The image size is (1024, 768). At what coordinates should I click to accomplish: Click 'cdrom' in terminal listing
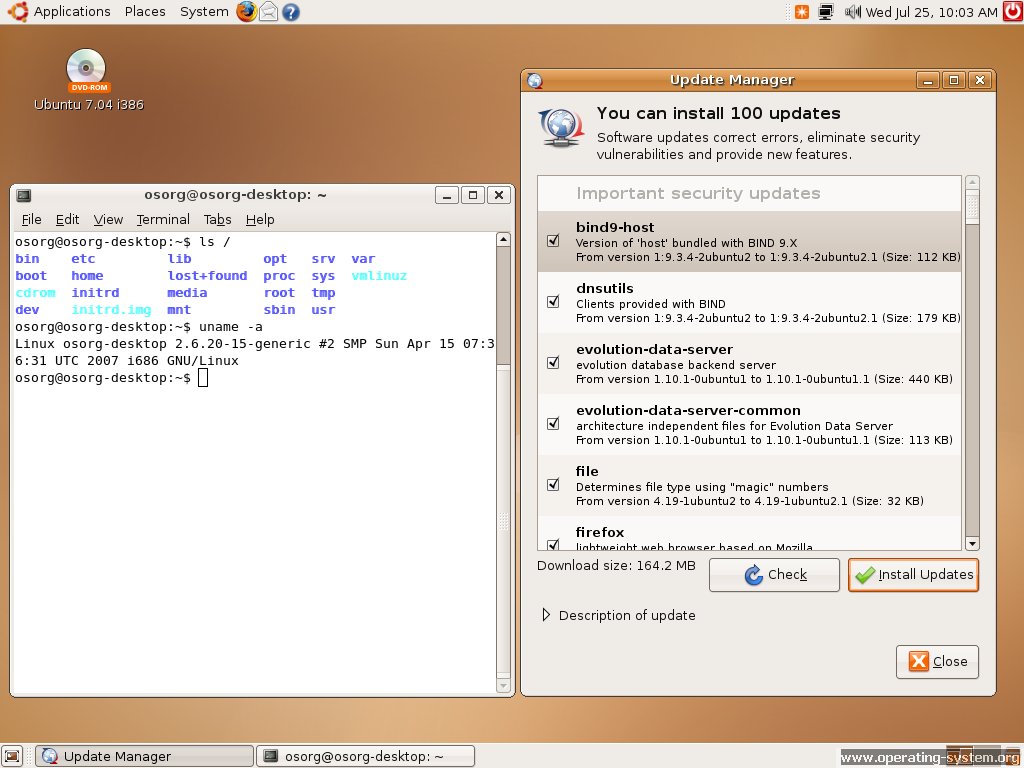(x=35, y=293)
